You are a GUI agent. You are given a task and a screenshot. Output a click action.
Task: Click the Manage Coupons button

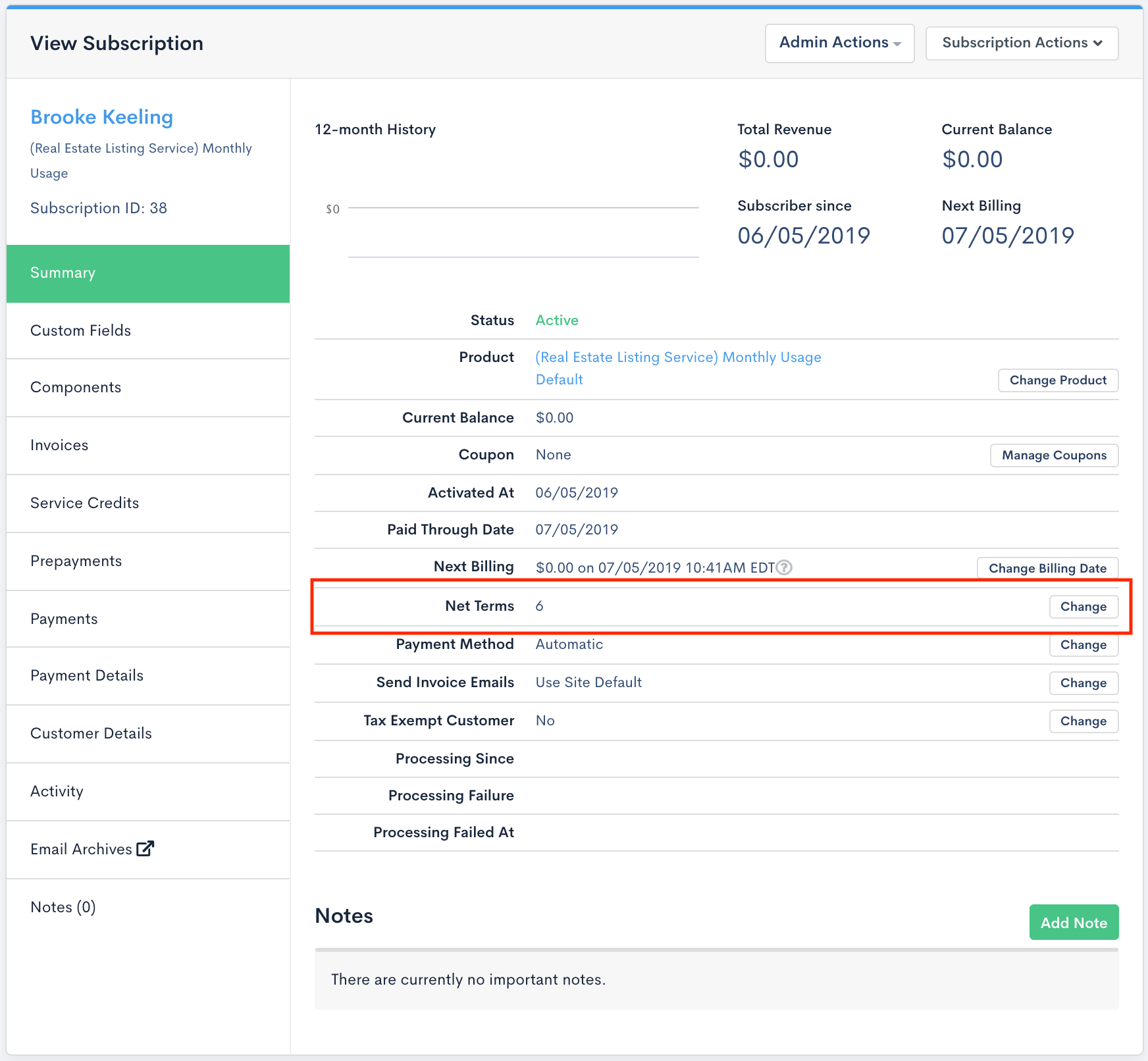pyautogui.click(x=1054, y=455)
